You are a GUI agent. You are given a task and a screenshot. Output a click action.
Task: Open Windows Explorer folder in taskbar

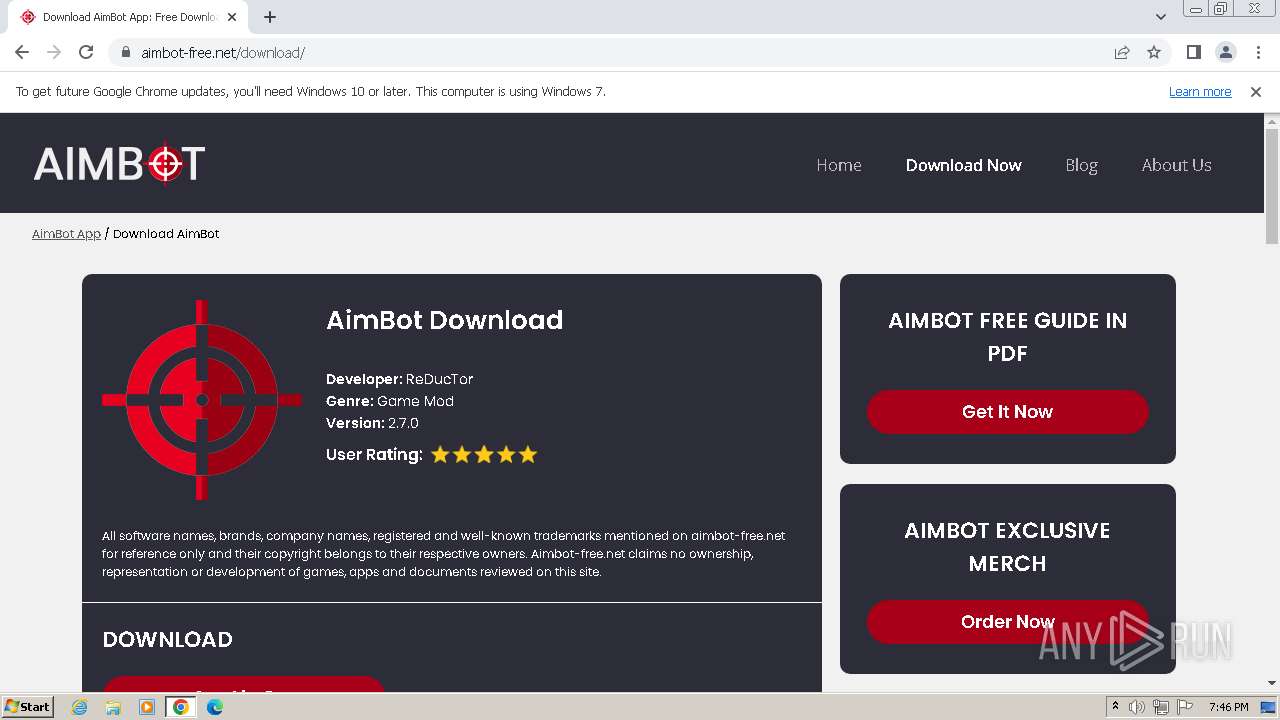[x=113, y=707]
